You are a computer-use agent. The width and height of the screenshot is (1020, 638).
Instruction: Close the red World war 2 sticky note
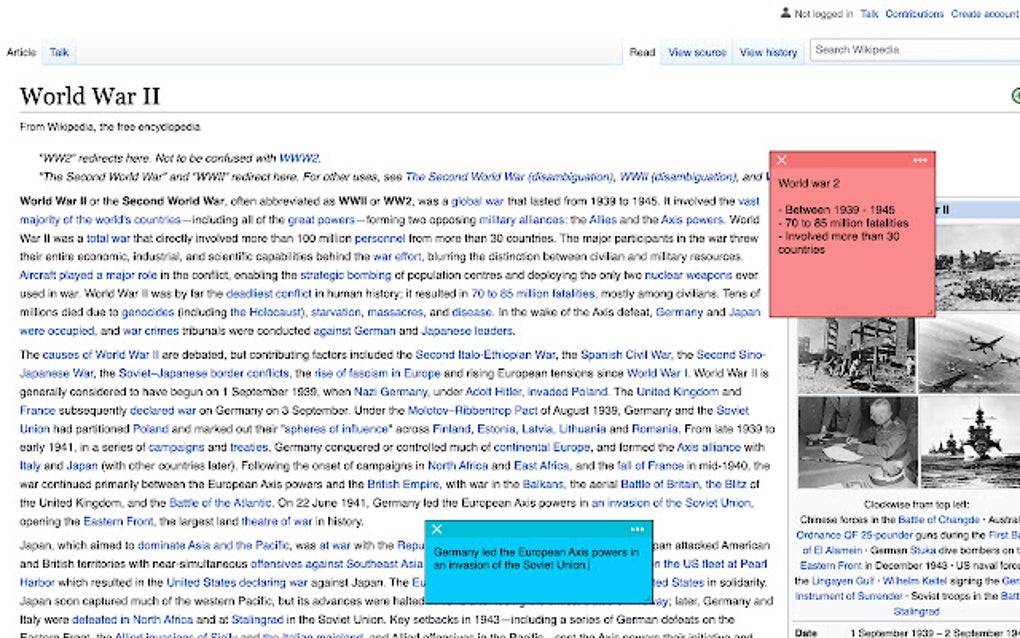pyautogui.click(x=782, y=160)
